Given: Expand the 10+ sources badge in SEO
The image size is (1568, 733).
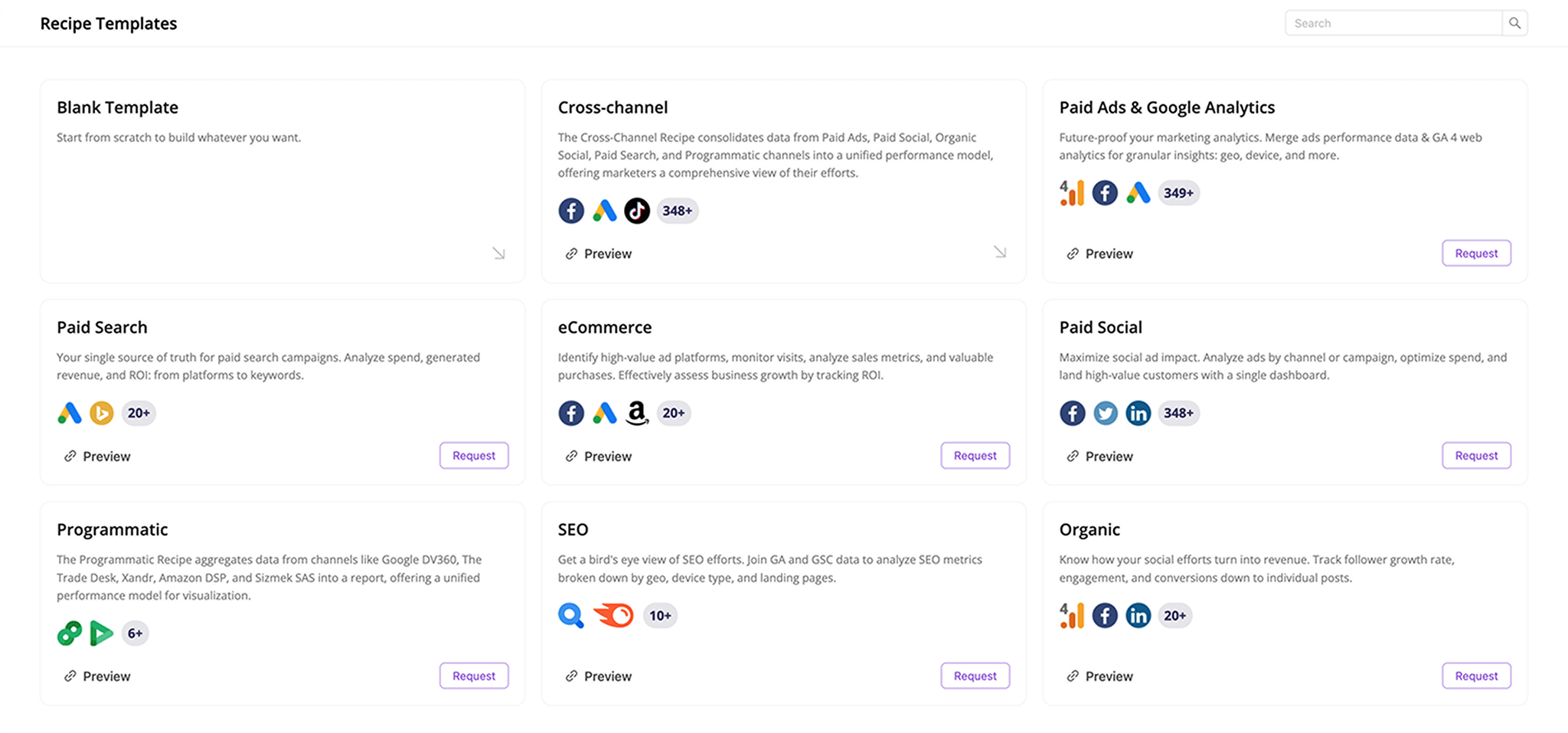Looking at the screenshot, I should click(660, 615).
